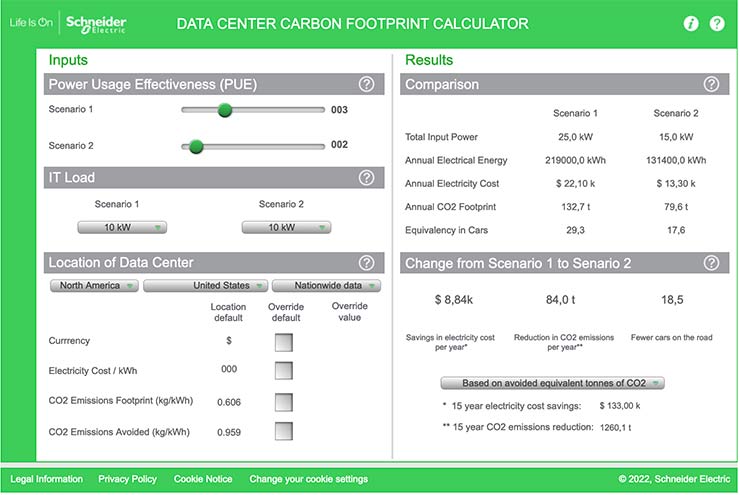The width and height of the screenshot is (740, 495).
Task: Tick the CO2 Emissions Footprint override checkbox
Action: click(285, 402)
